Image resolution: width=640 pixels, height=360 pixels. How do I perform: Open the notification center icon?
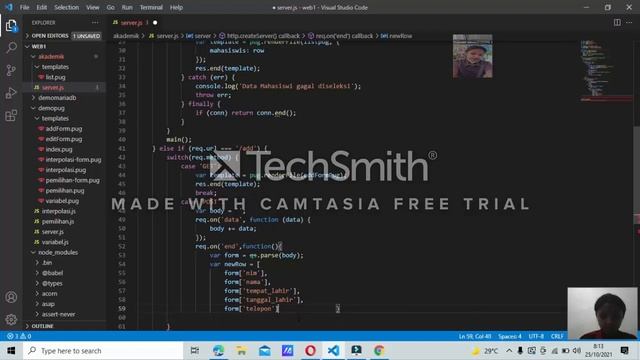pyautogui.click(x=624, y=351)
